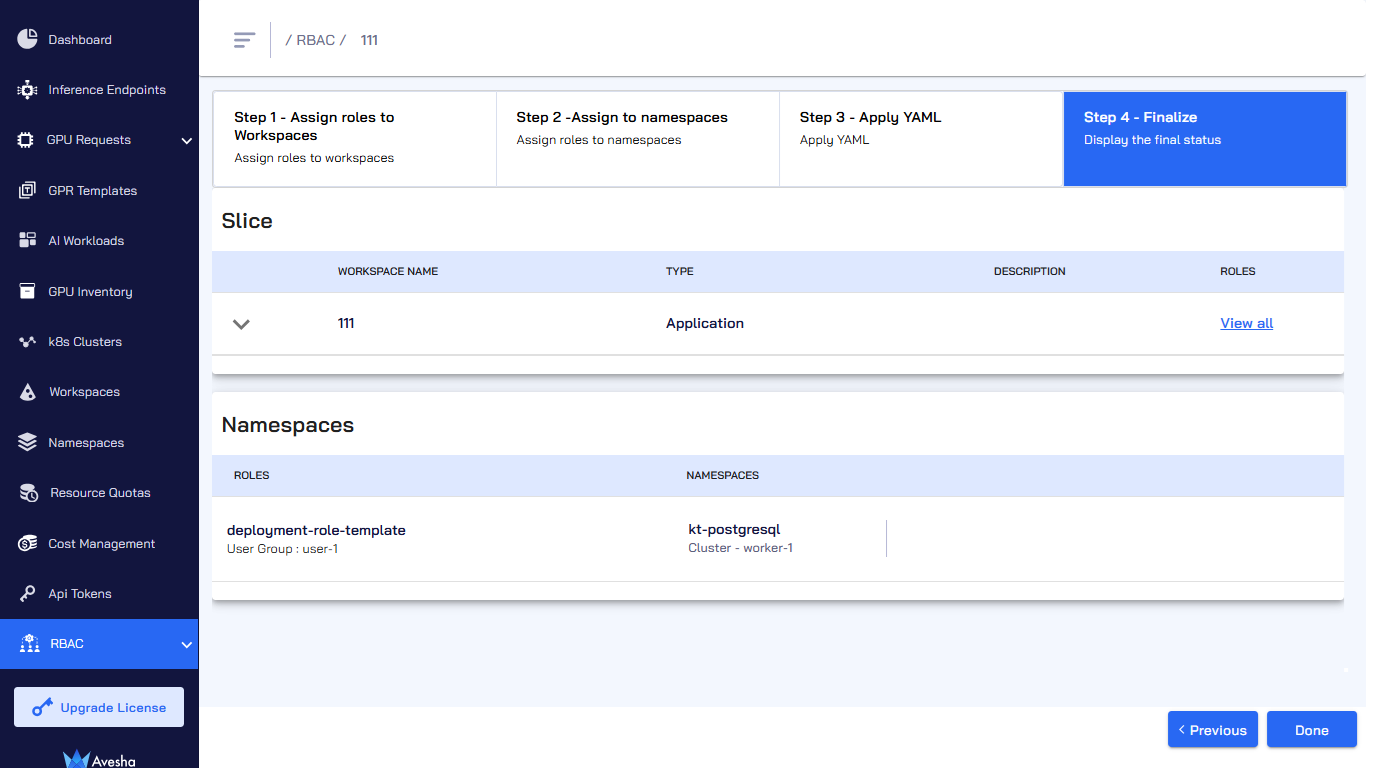This screenshot has height=782, width=1398.
Task: Click the Done button
Action: click(1312, 730)
